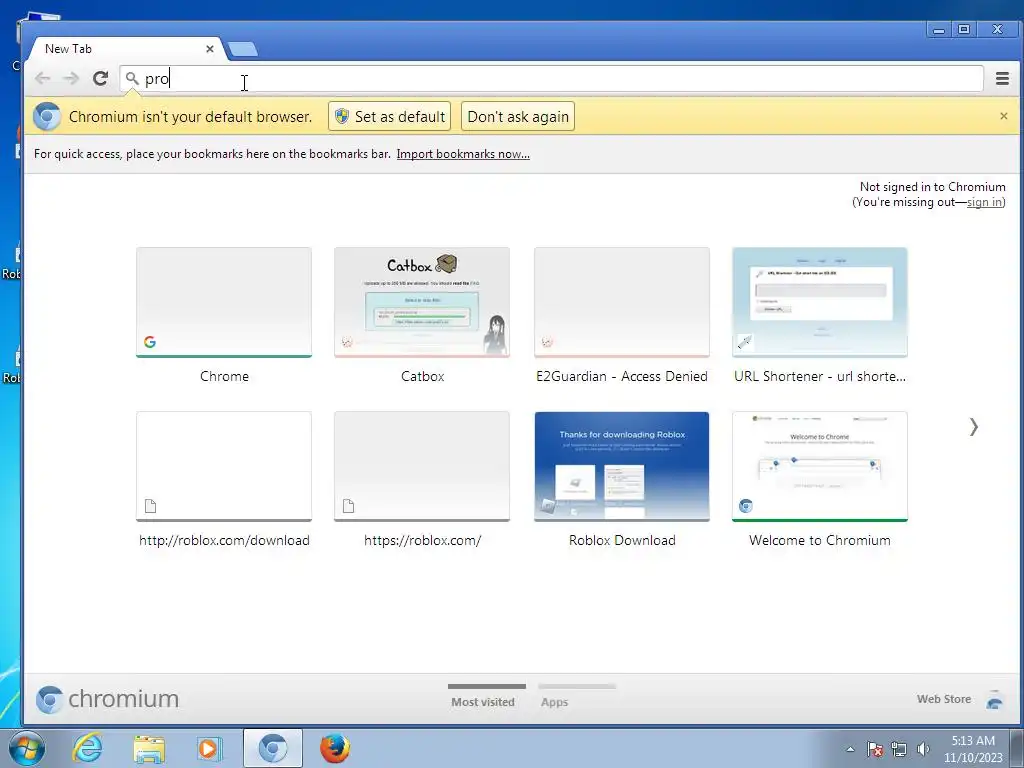Screen dimensions: 1024x768
Task: Open the https://roblox.com/ thumbnail
Action: pyautogui.click(x=422, y=466)
